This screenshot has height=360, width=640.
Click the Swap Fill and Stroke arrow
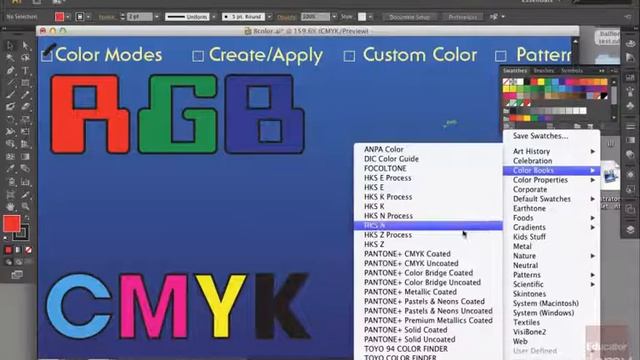click(x=26, y=218)
